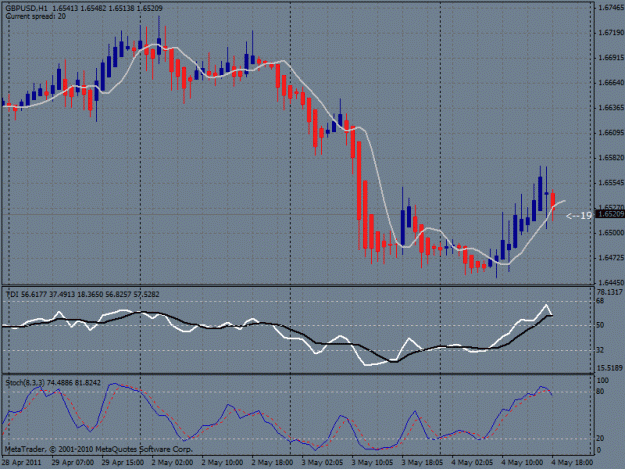The width and height of the screenshot is (625, 469).
Task: Click the 1.66915 price level label
Action: coord(611,58)
